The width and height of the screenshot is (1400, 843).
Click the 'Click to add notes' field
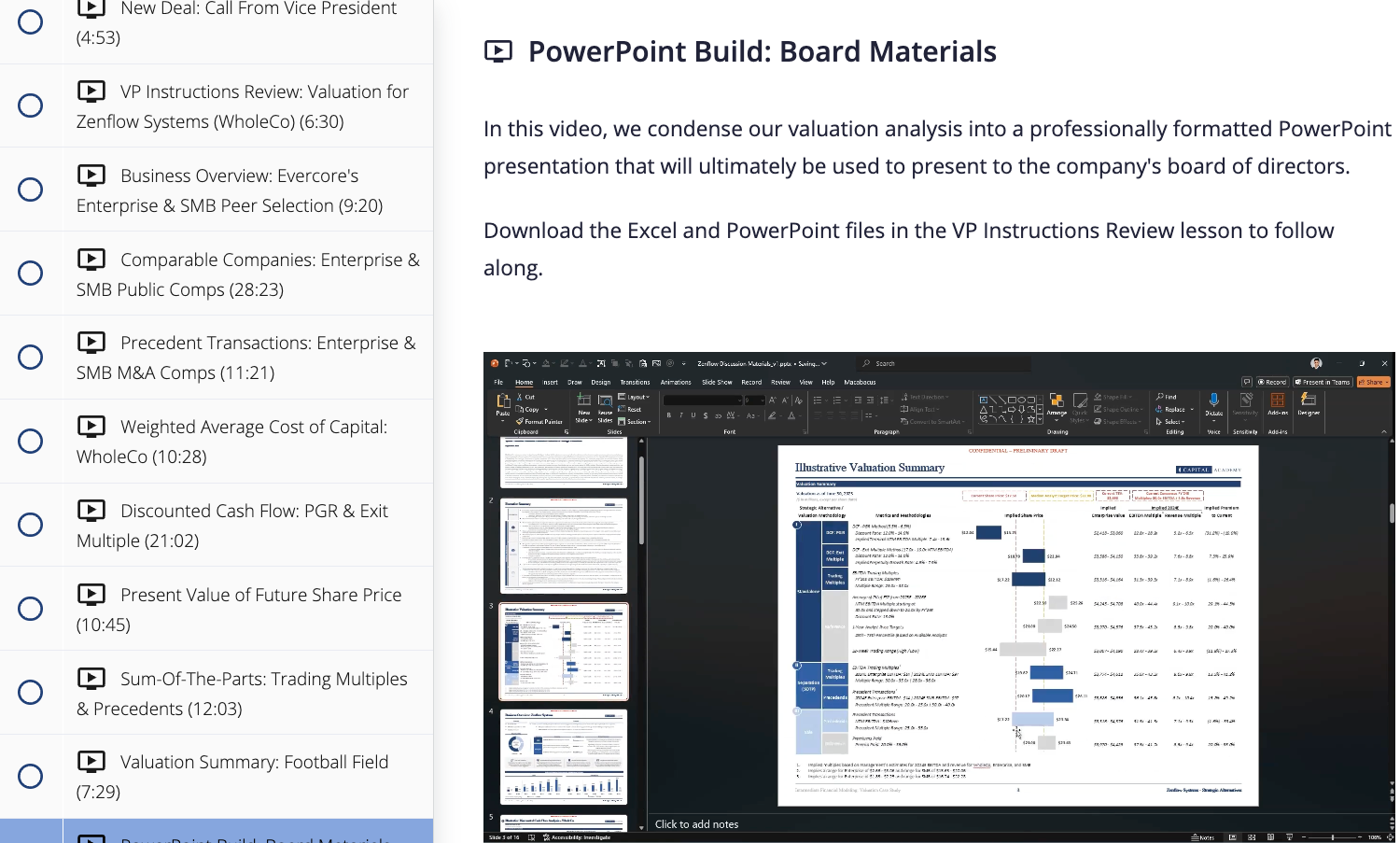coord(696,824)
